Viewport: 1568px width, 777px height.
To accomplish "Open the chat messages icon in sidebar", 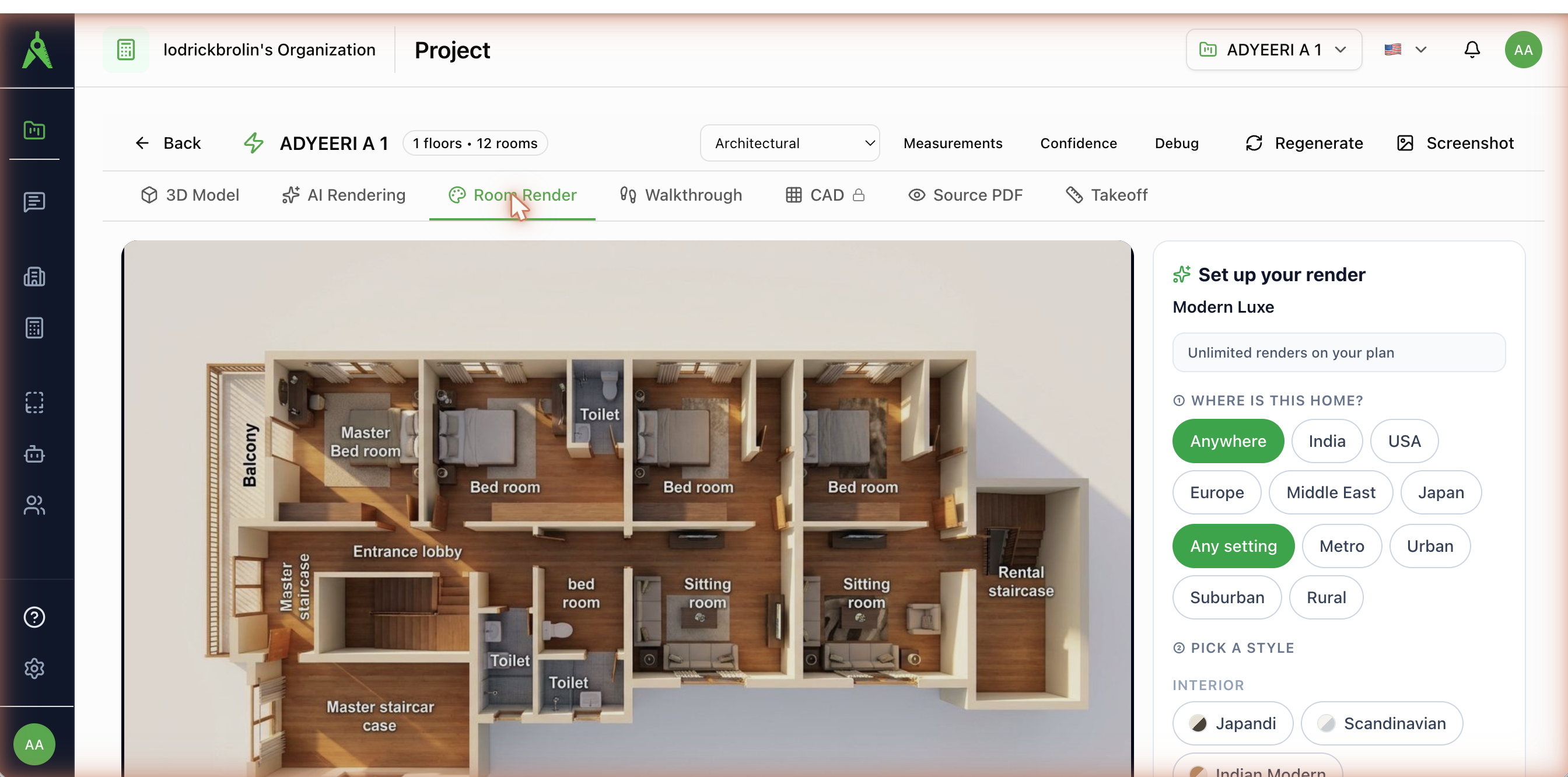I will pyautogui.click(x=34, y=201).
